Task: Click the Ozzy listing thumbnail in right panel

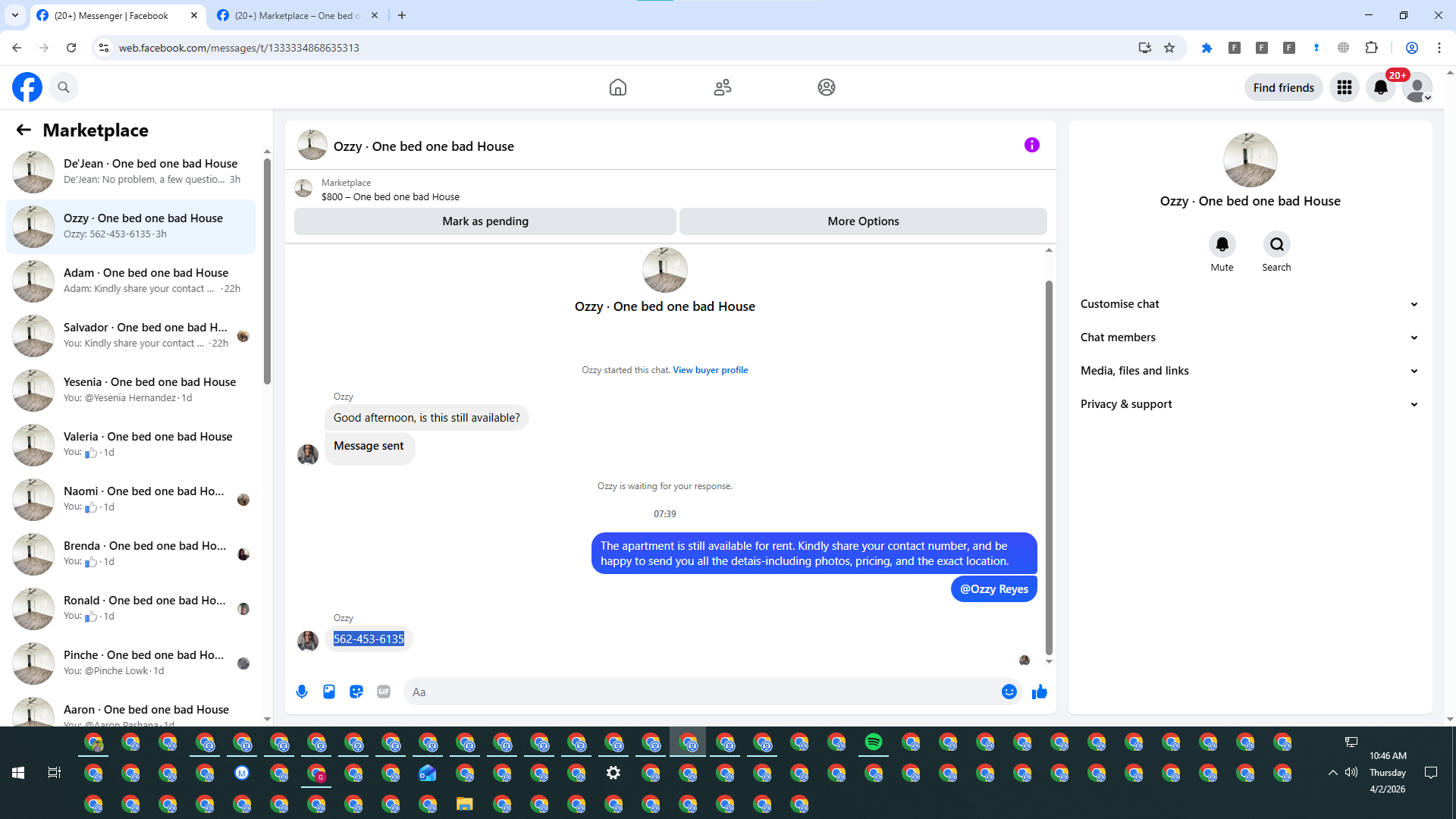Action: [x=1250, y=160]
